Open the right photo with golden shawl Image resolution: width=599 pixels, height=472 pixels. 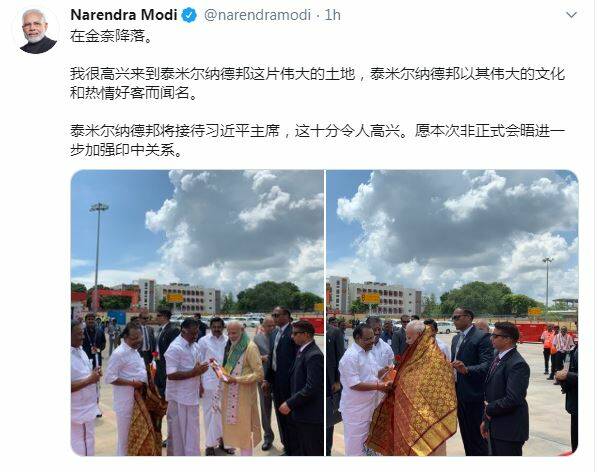[452, 313]
